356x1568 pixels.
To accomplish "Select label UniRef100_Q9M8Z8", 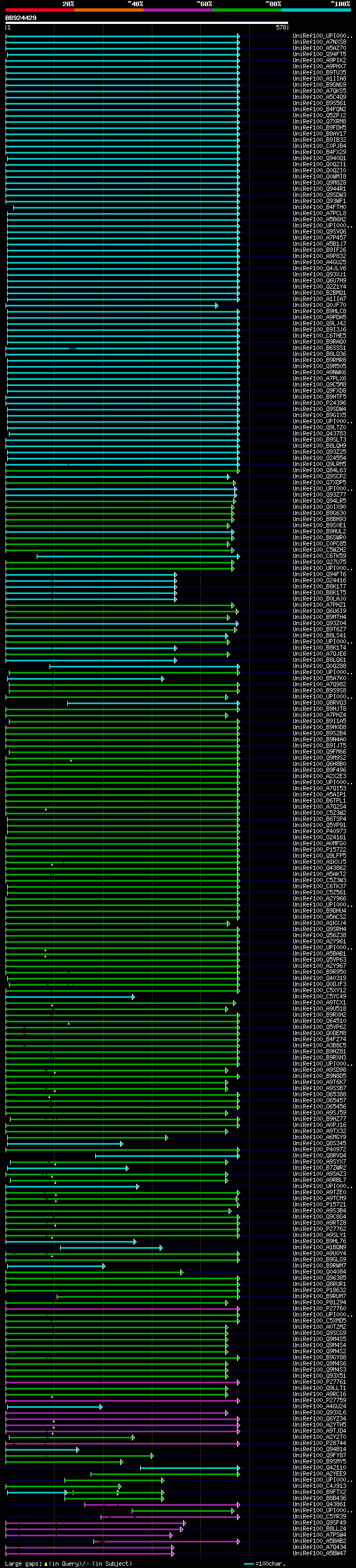I will 319,182.
